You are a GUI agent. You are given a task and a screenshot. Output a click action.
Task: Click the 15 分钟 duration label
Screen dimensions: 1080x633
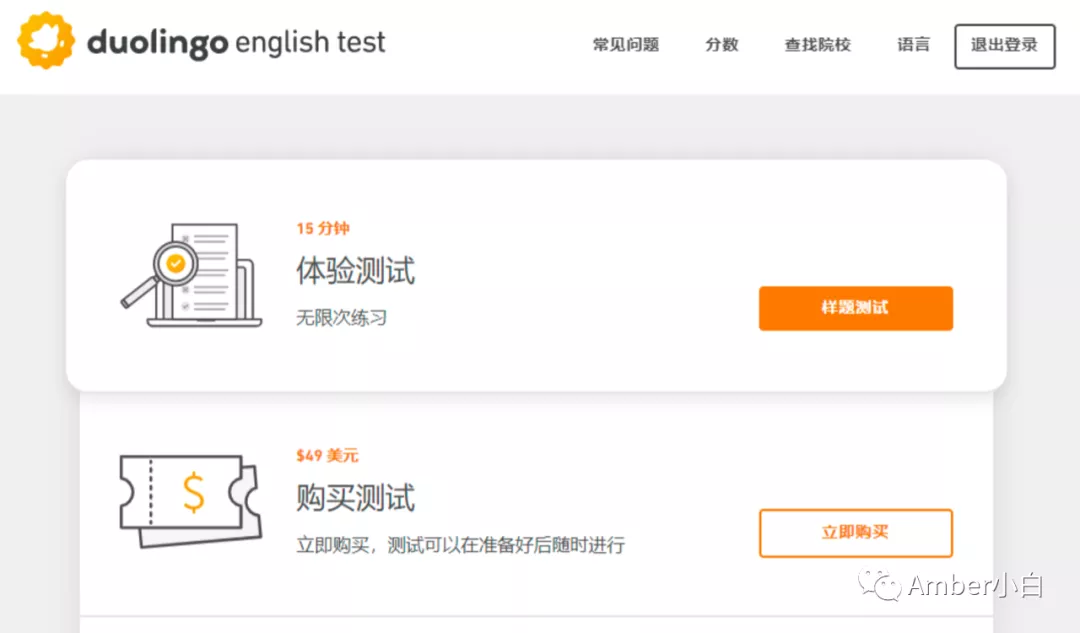[323, 228]
